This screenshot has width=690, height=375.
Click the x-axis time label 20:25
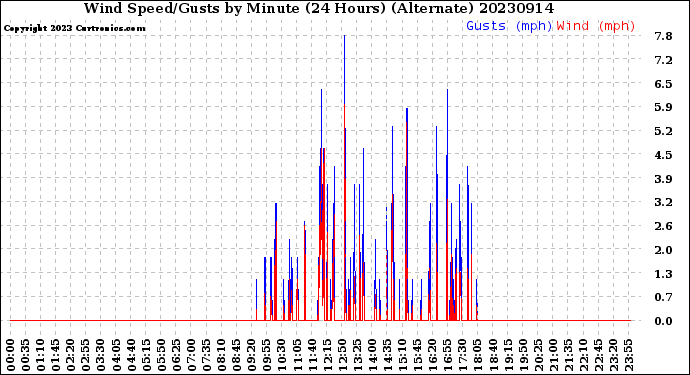537,355
